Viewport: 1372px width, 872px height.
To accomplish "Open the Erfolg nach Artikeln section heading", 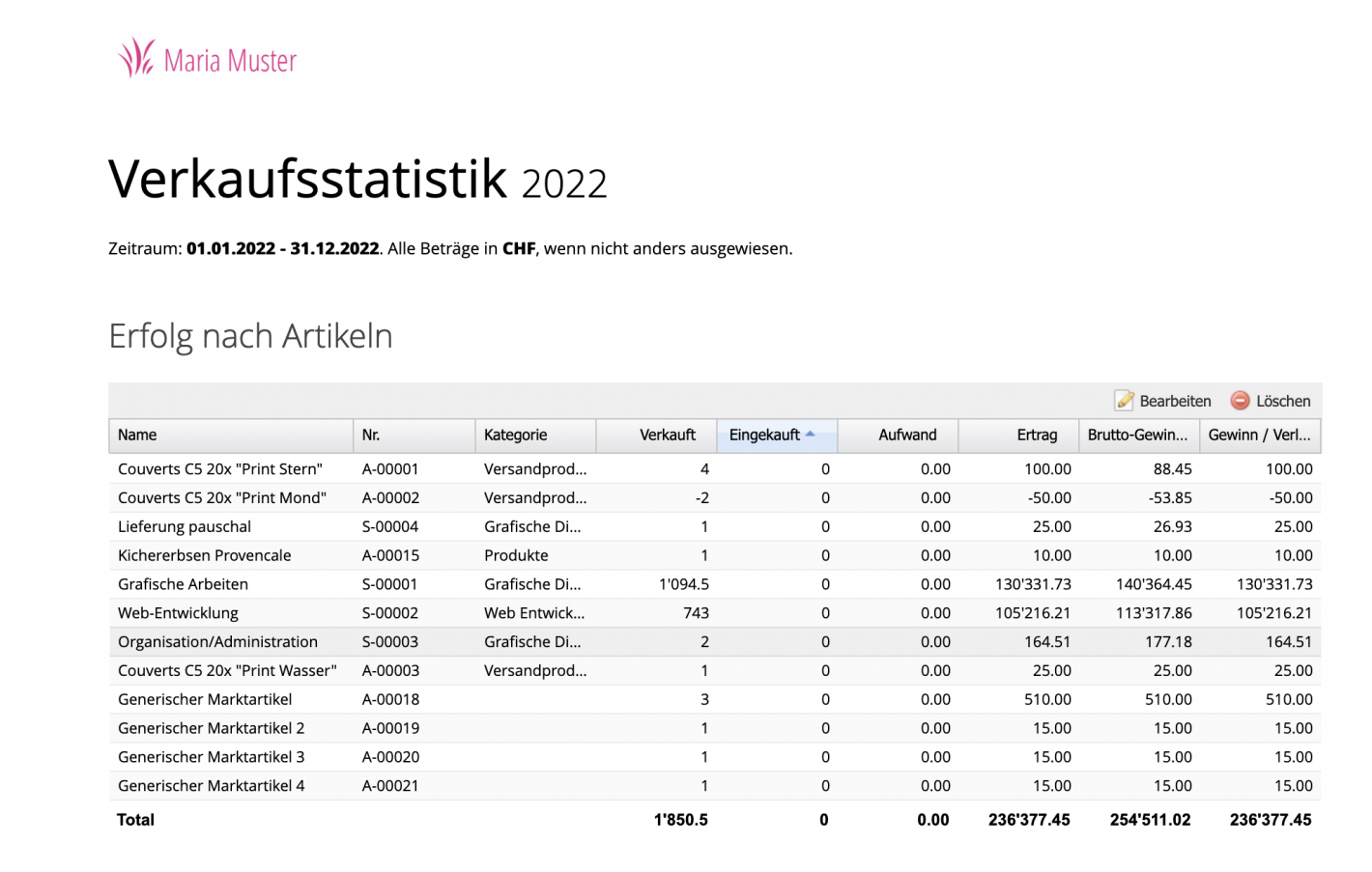I will 251,336.
